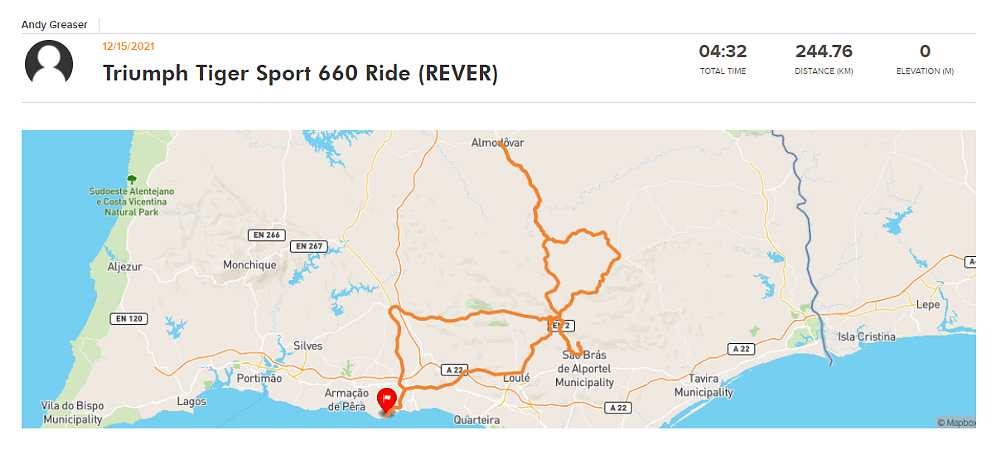The image size is (1000, 466).
Task: Open the Triumph Tiger Sport 660 Ride title
Action: pyautogui.click(x=300, y=73)
